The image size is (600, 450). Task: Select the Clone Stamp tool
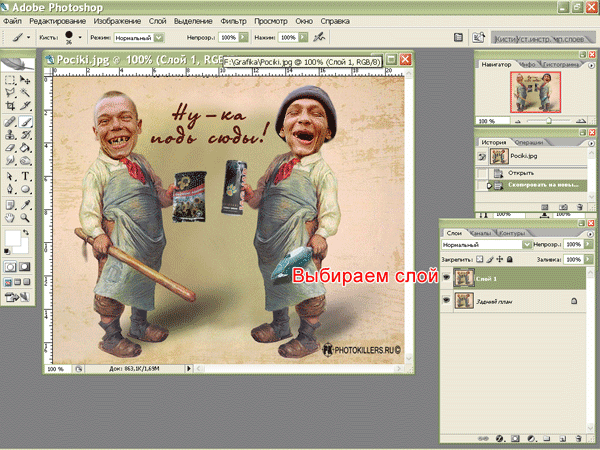tap(10, 135)
